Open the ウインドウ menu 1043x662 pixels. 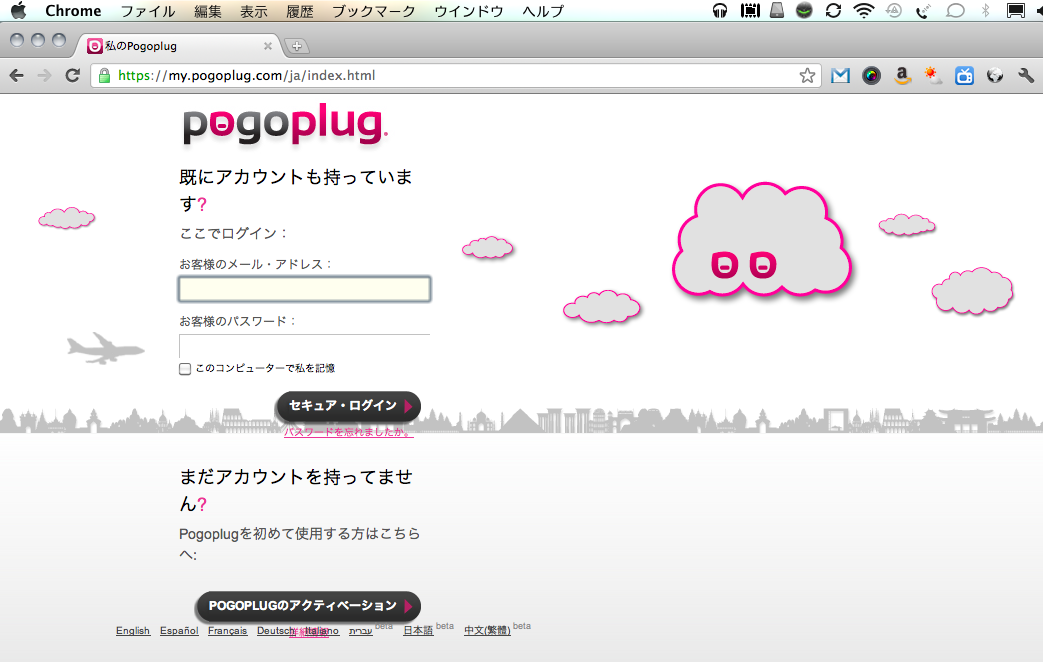(x=469, y=11)
